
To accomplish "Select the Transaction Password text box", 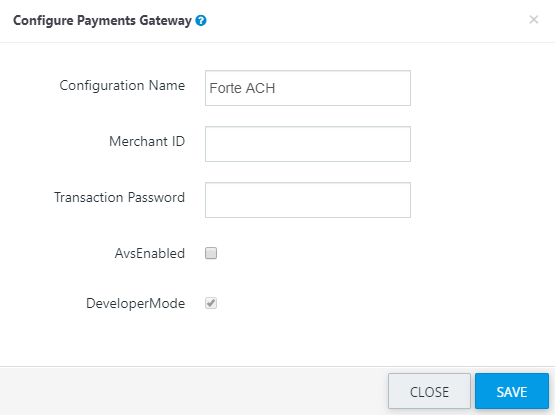I will click(308, 200).
